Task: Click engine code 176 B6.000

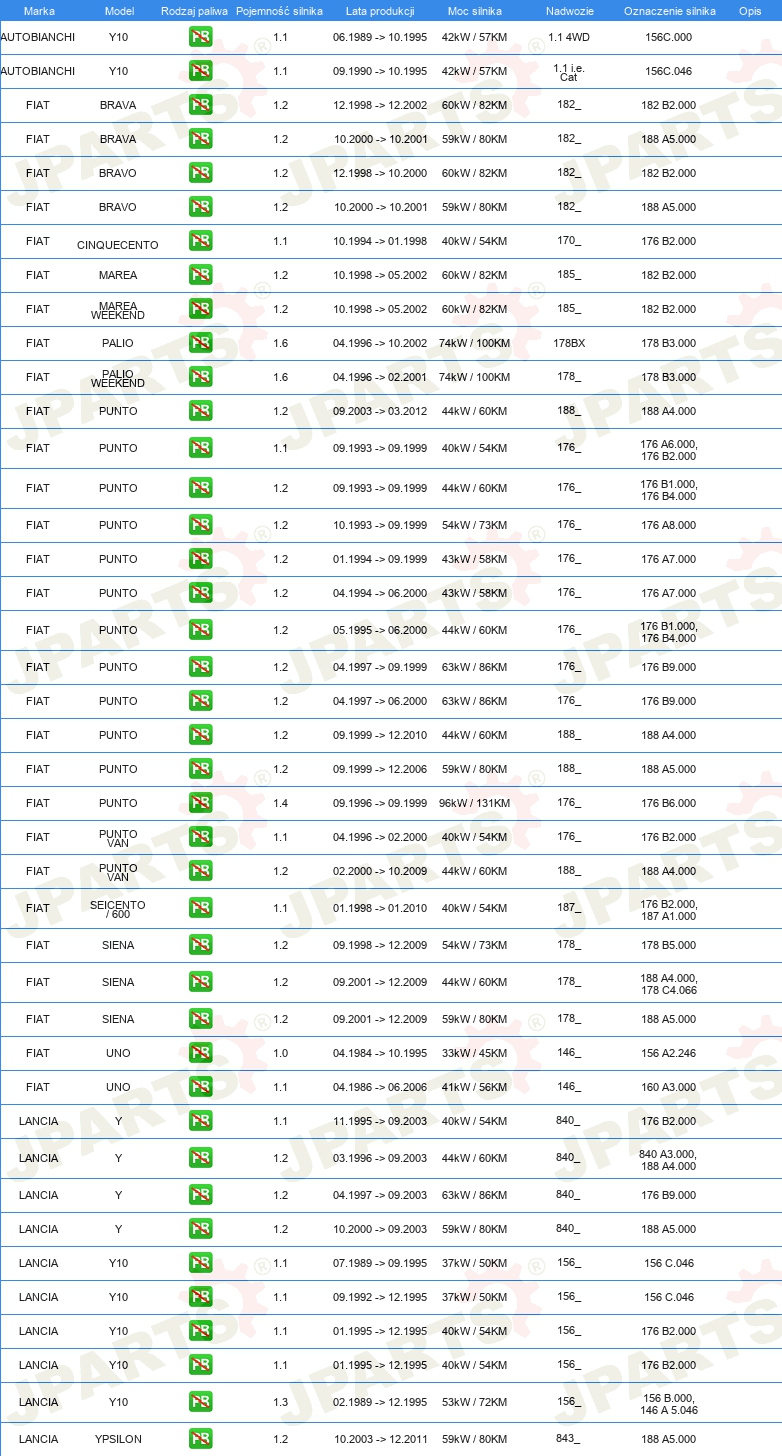Action: tap(669, 803)
